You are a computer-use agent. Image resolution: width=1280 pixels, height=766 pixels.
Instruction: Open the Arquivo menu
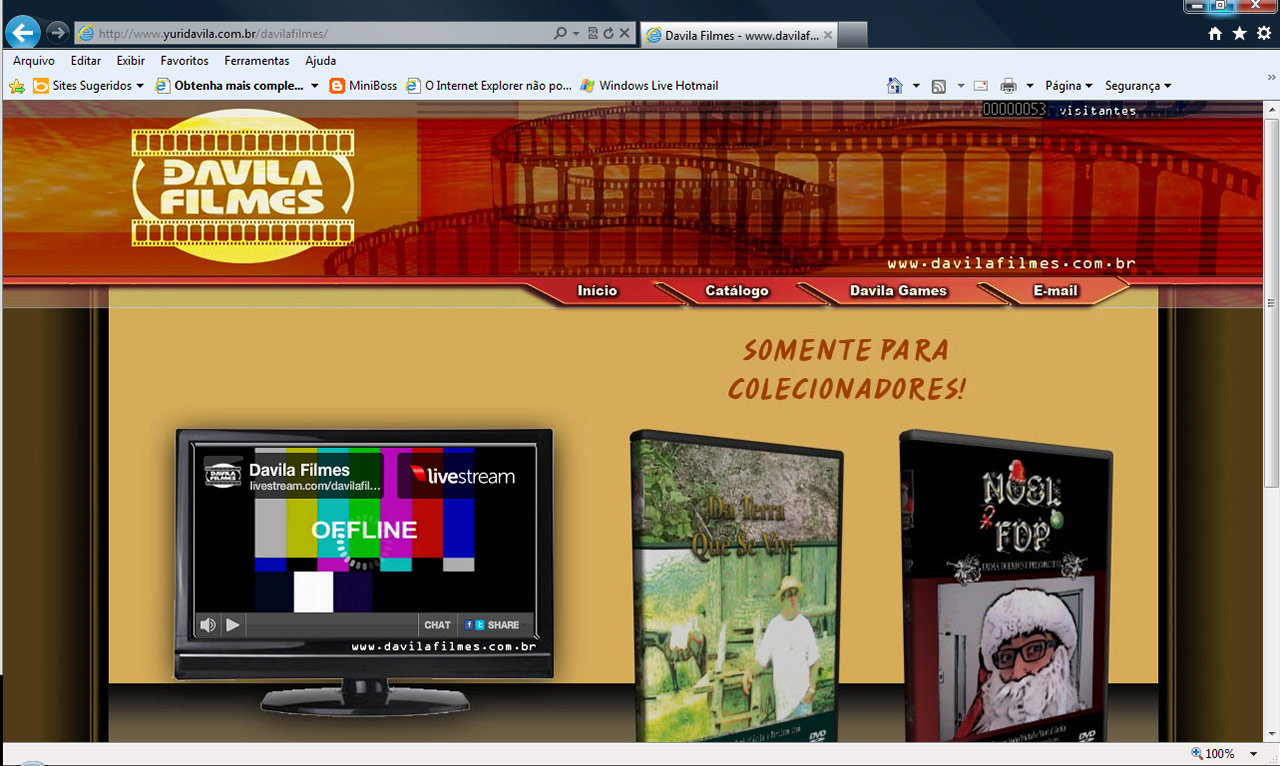click(x=34, y=61)
